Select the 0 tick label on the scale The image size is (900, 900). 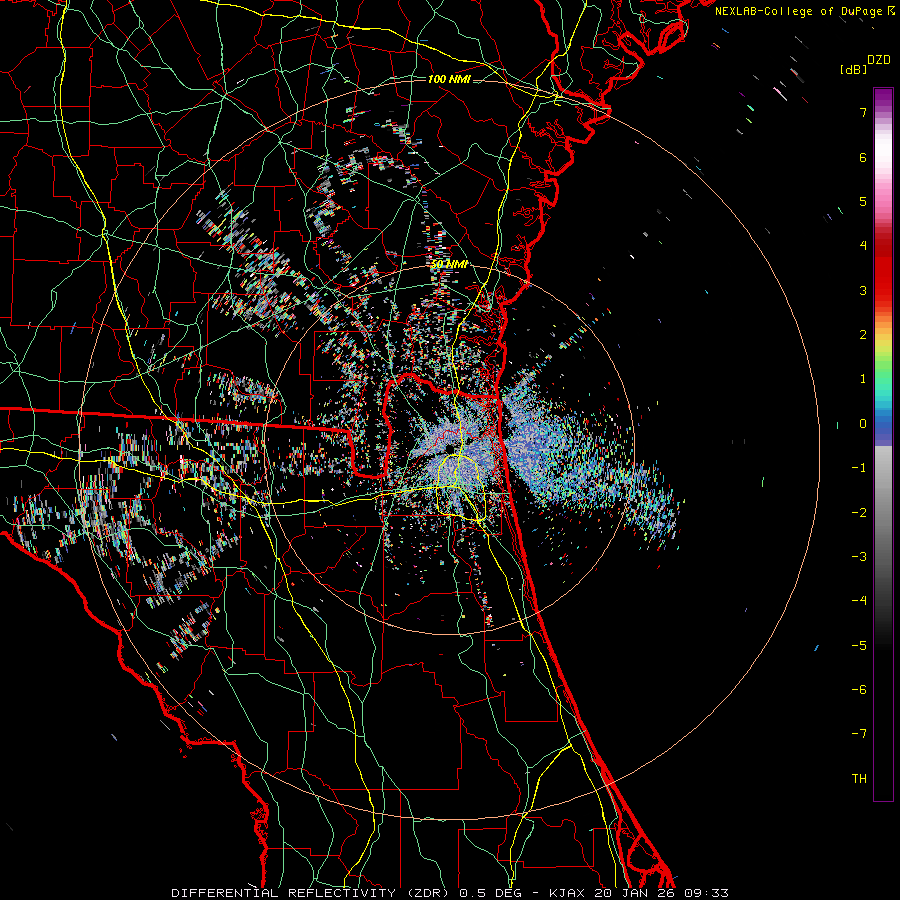tap(863, 424)
